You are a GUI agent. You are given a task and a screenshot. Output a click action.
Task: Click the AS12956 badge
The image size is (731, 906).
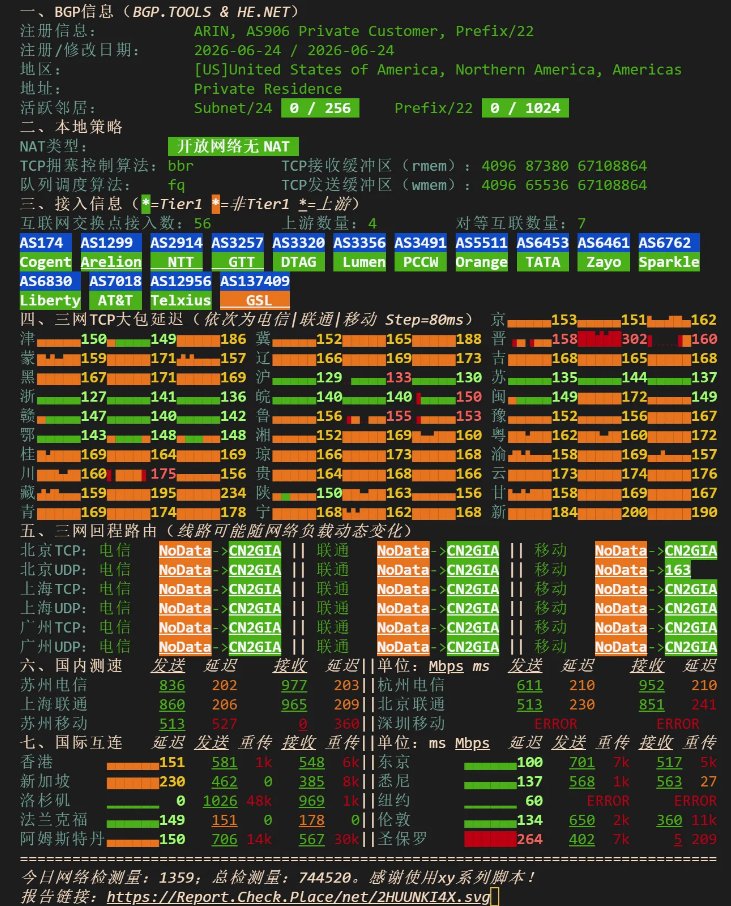pos(181,281)
